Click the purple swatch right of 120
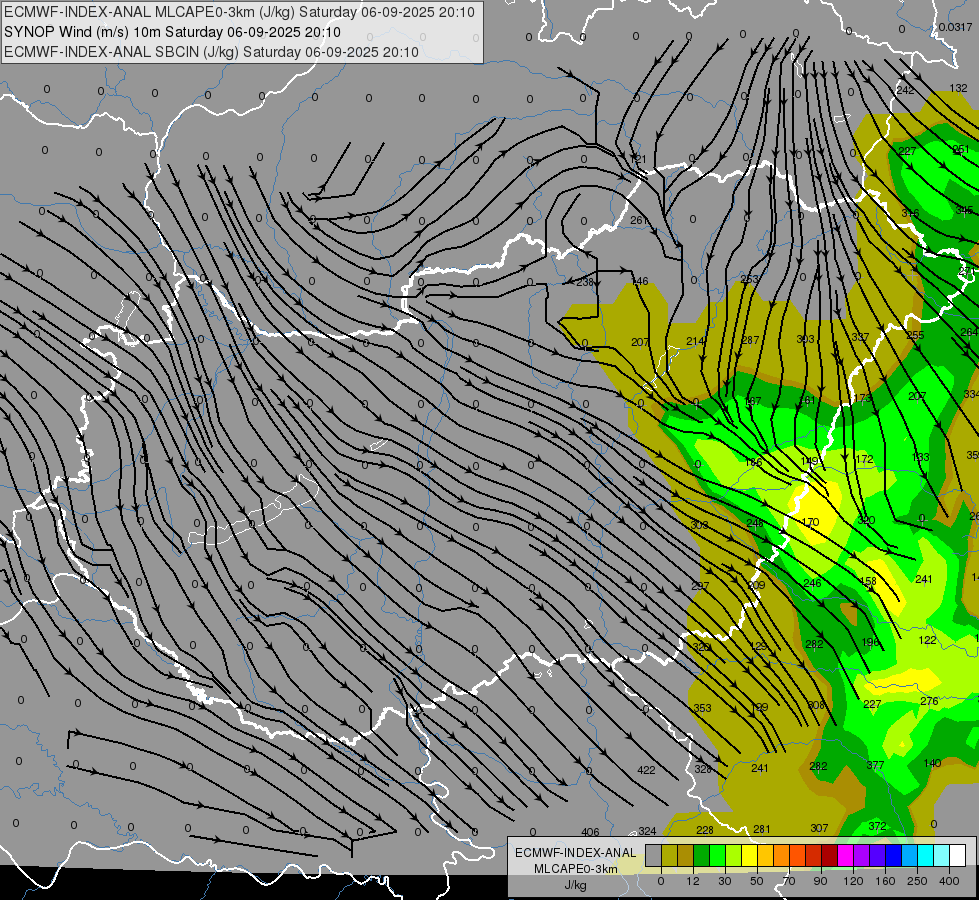The height and width of the screenshot is (900, 979). [x=862, y=855]
